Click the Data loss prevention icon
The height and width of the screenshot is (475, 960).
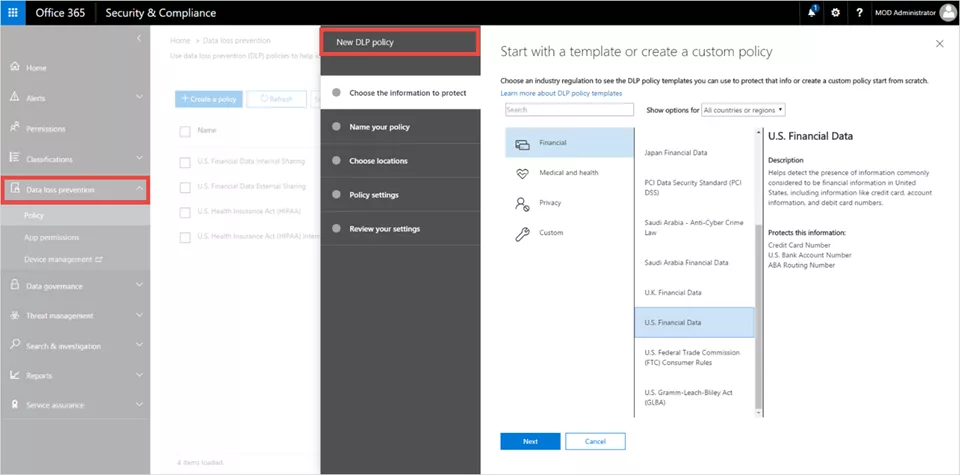[x=16, y=189]
